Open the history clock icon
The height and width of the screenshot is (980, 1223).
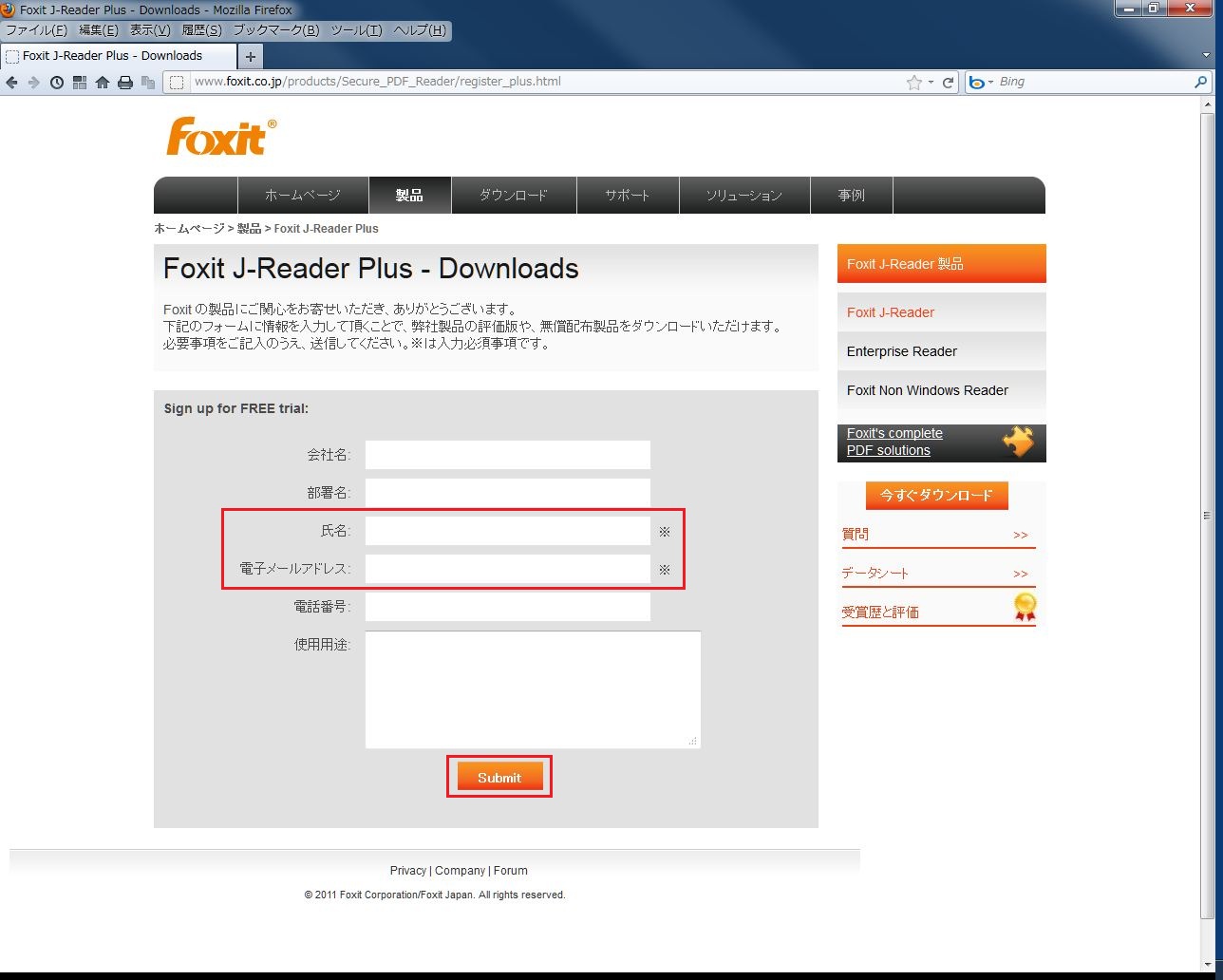click(x=57, y=83)
